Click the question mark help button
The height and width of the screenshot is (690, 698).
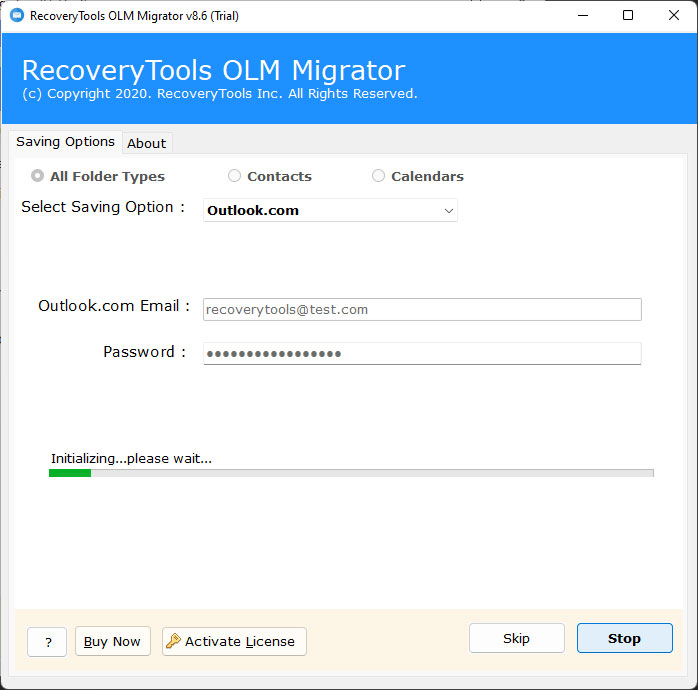tap(47, 641)
